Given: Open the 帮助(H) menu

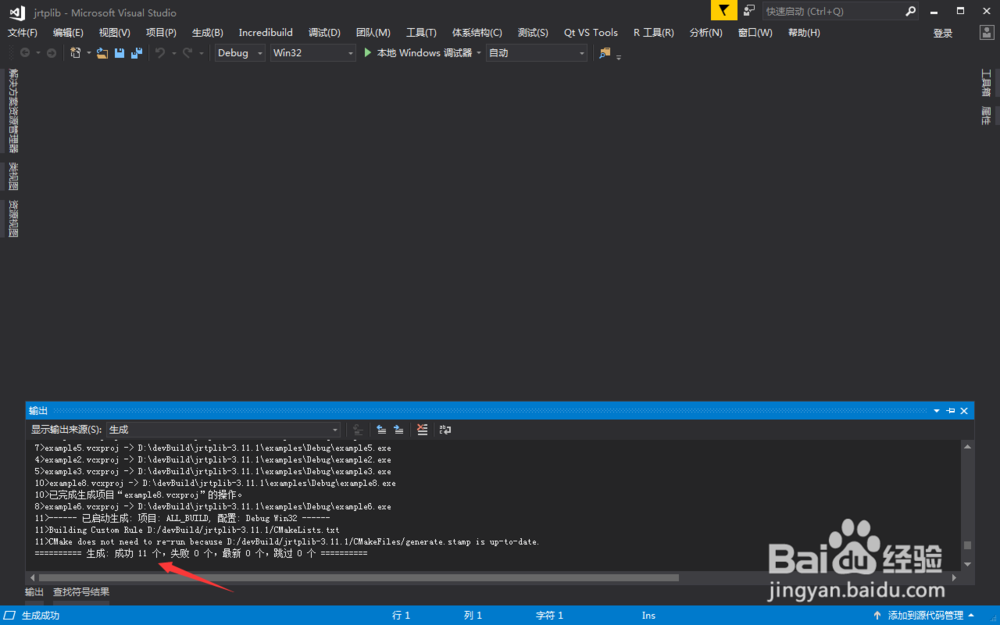Looking at the screenshot, I should 804,33.
